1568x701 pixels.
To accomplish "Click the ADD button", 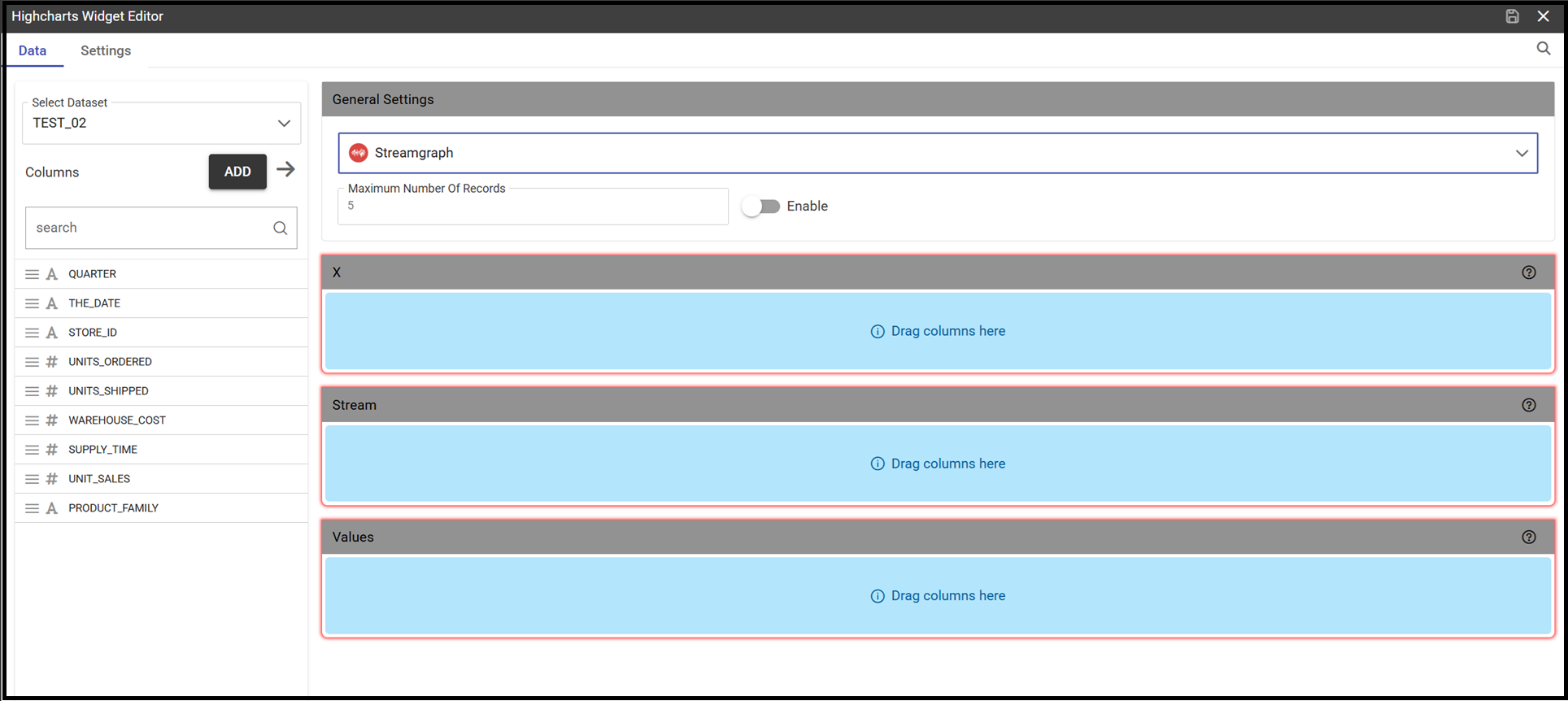I will point(237,172).
